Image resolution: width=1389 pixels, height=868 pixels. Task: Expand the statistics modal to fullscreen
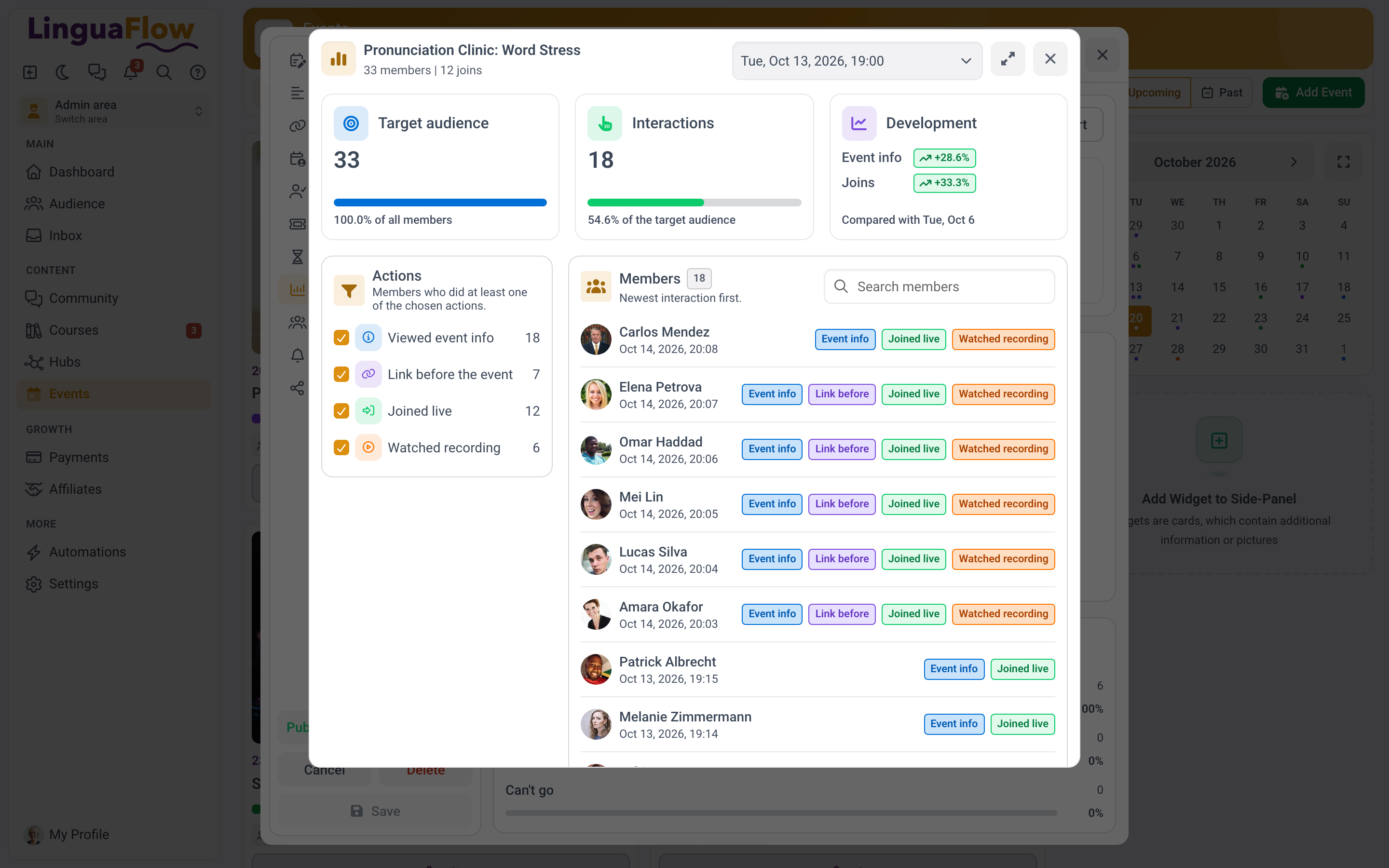tap(1008, 59)
